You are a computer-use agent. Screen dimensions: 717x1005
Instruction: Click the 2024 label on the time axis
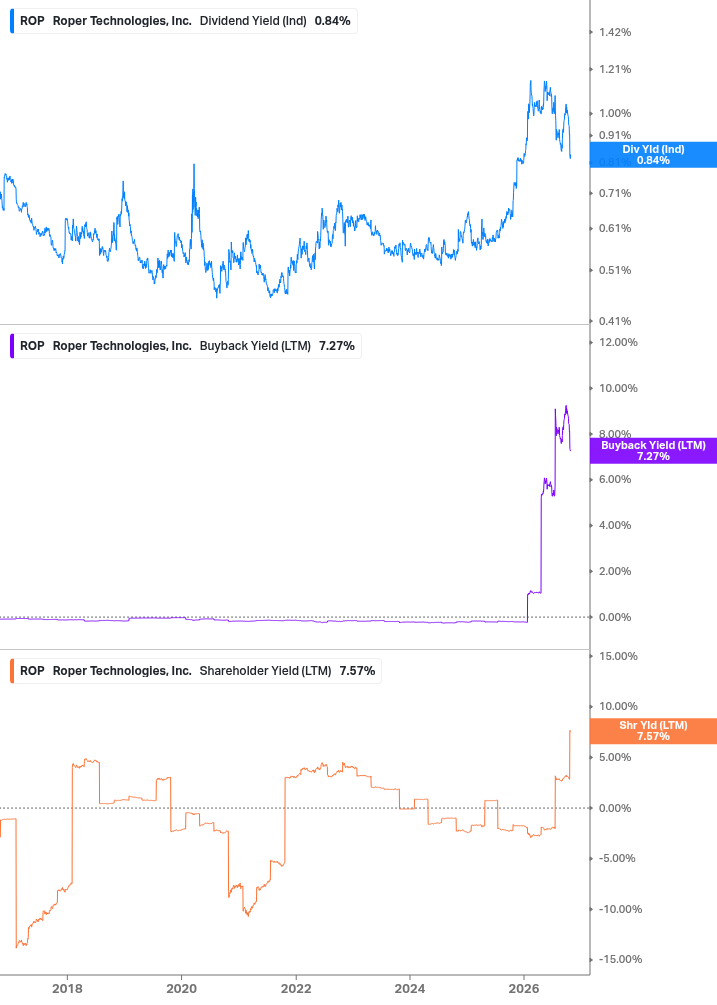pyautogui.click(x=410, y=988)
